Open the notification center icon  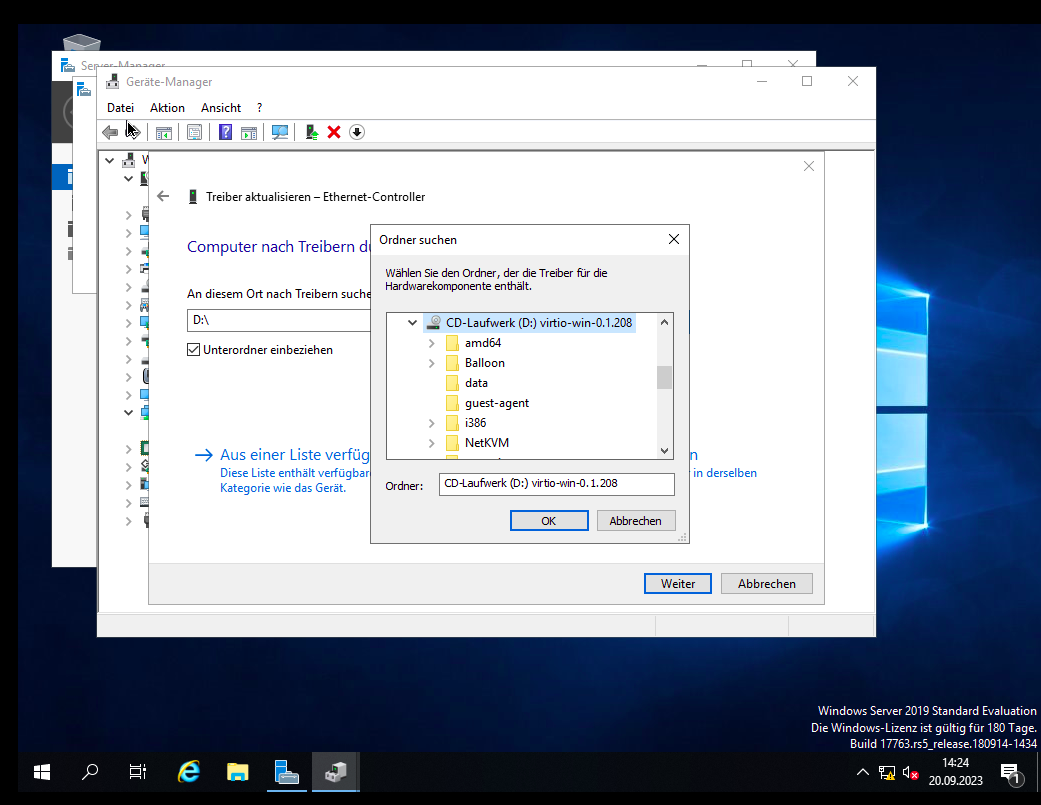coord(1011,773)
